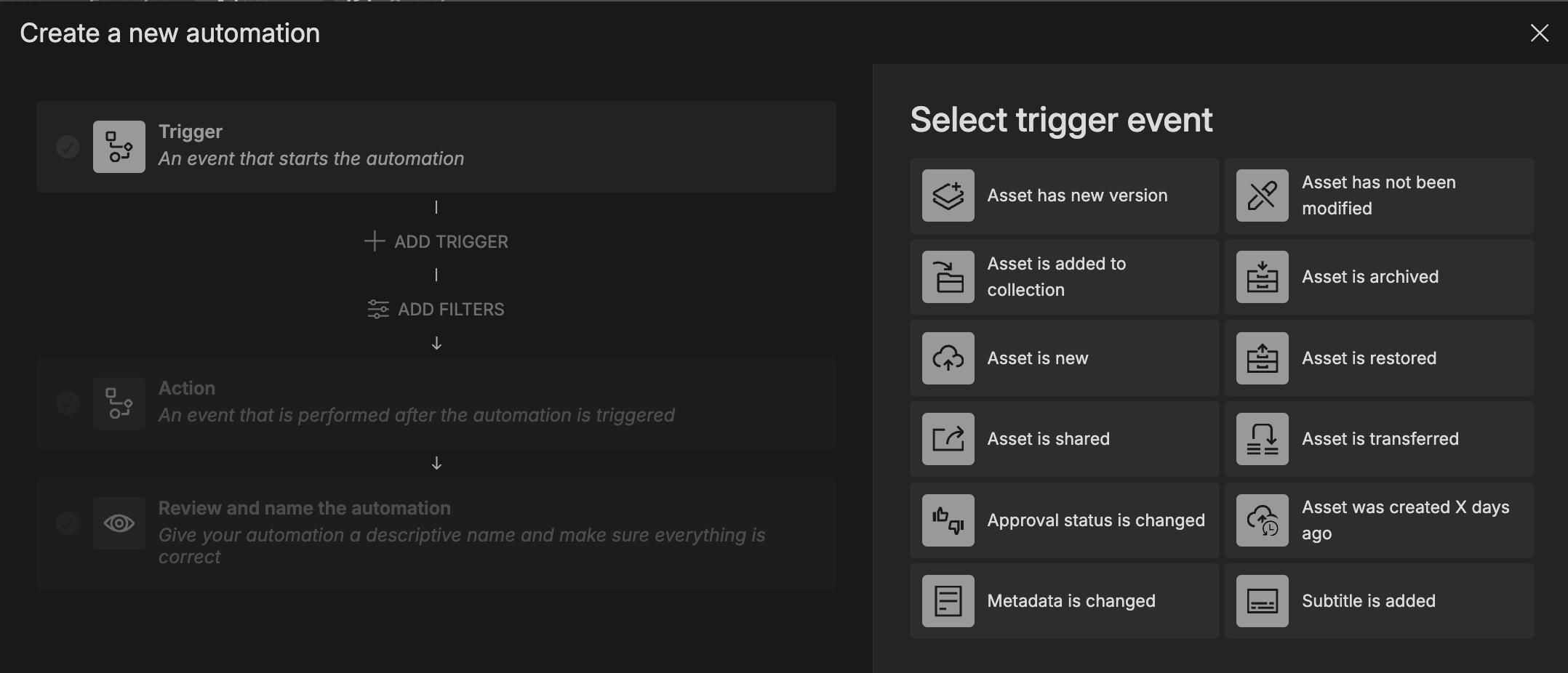This screenshot has width=1568, height=673.
Task: Select 'Asset is transferred' trigger option
Action: pyautogui.click(x=1380, y=439)
